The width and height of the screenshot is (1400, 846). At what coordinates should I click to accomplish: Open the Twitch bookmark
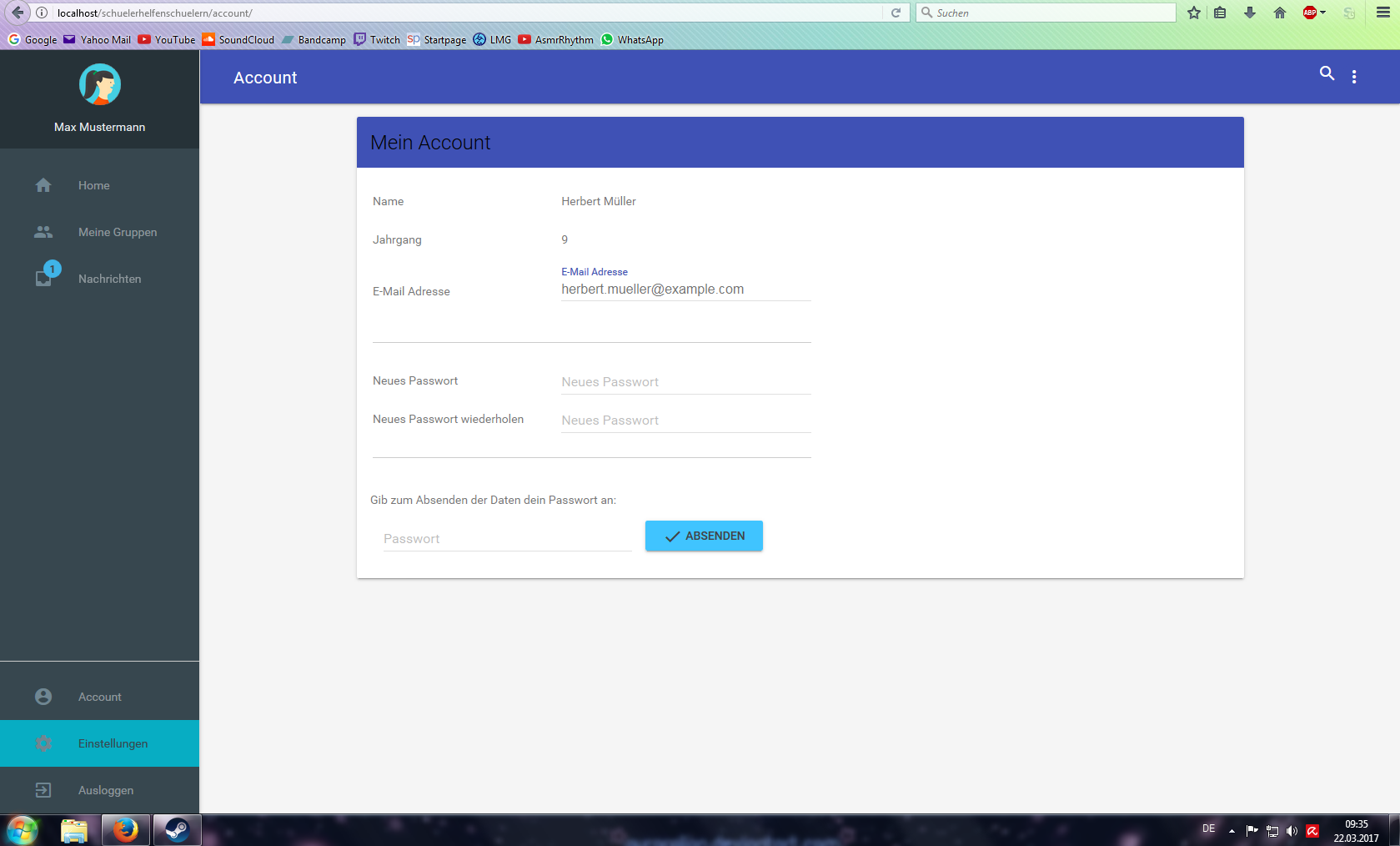pos(377,39)
